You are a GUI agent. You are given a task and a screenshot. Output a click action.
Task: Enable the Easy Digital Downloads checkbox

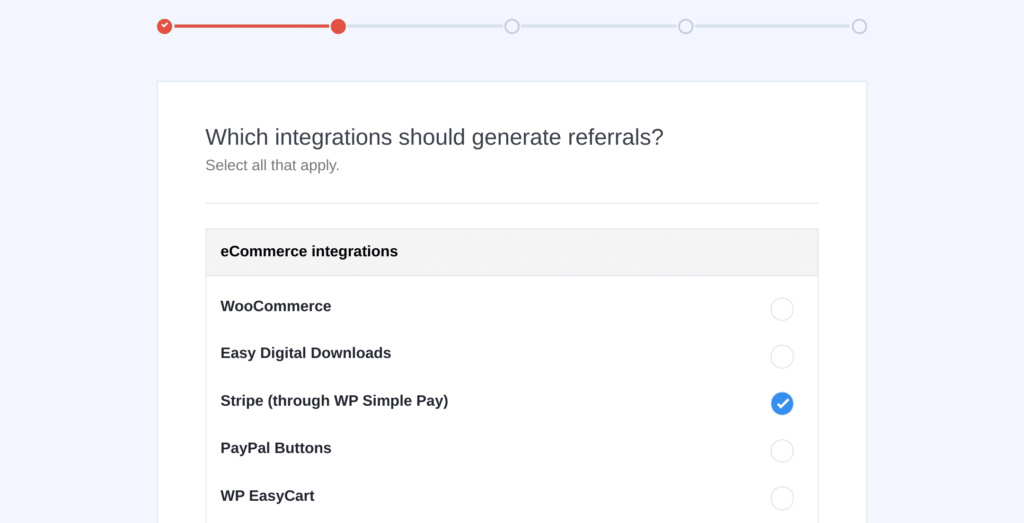pos(782,357)
